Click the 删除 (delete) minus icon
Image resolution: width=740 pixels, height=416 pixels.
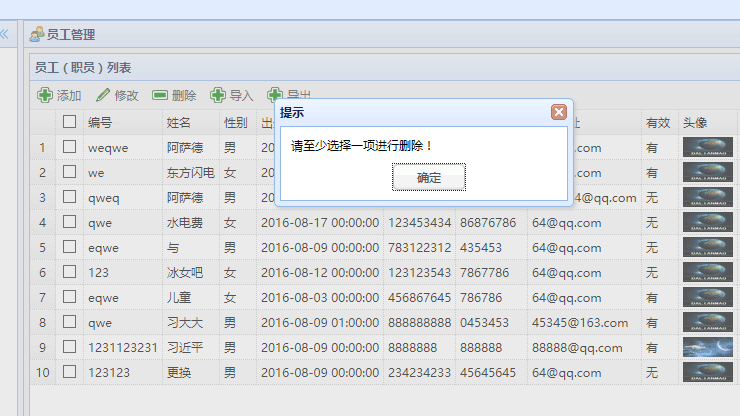click(160, 96)
